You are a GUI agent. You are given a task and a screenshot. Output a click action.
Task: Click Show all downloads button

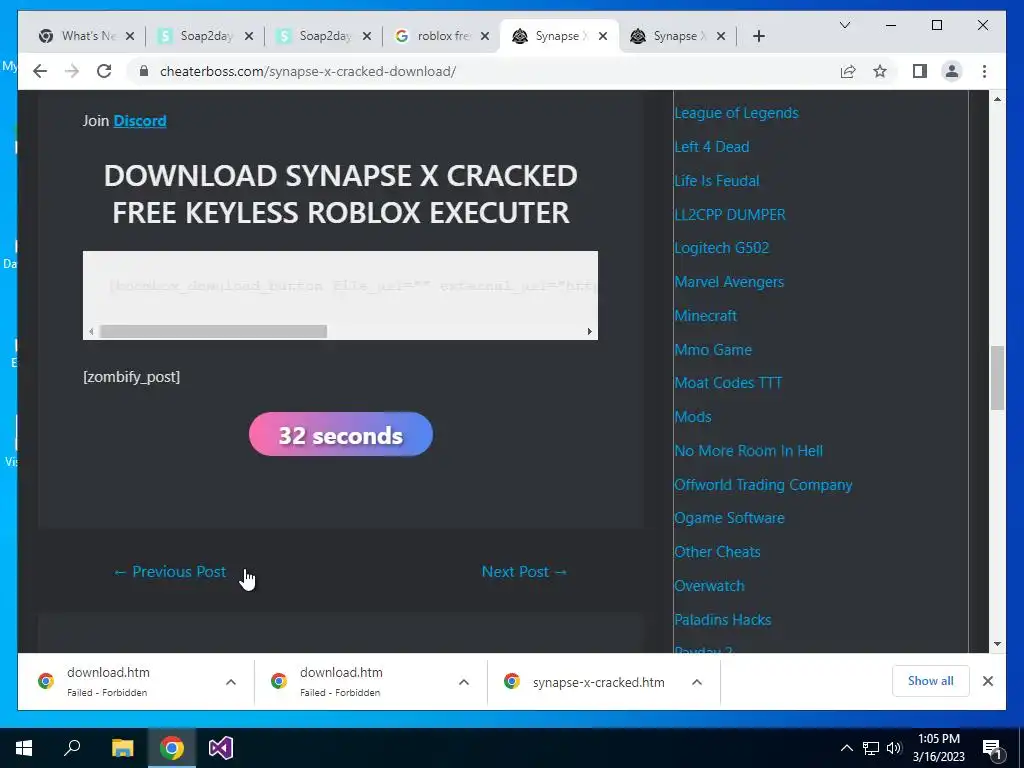pos(931,681)
